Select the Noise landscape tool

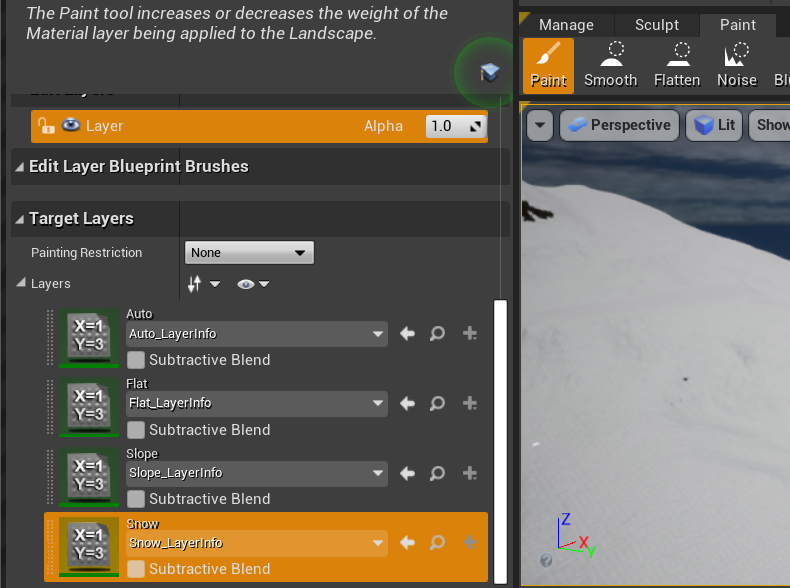[x=737, y=66]
